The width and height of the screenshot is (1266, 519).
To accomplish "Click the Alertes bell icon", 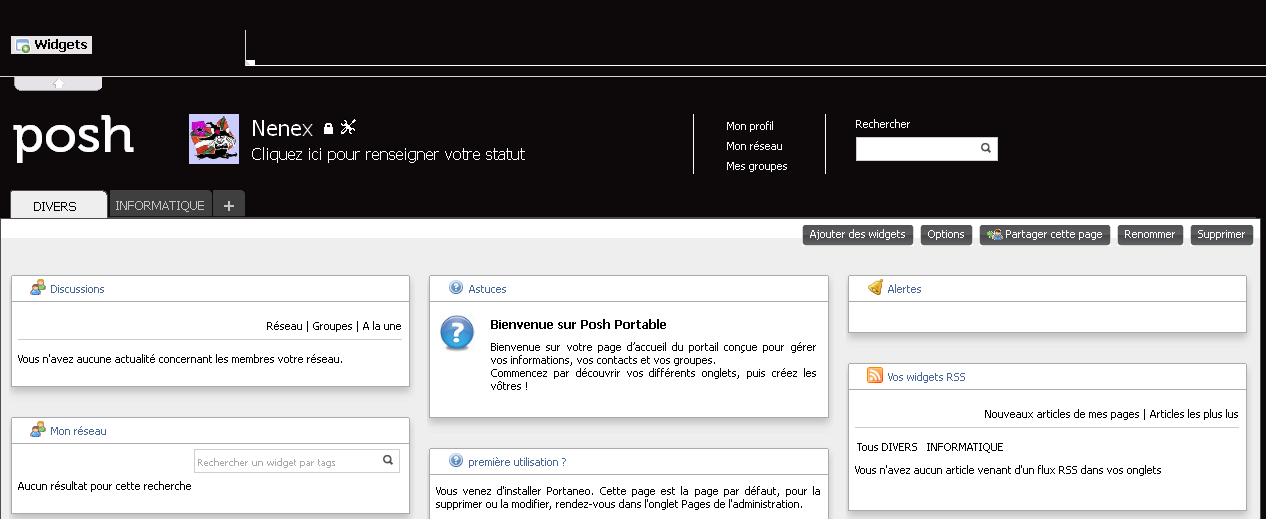I will tap(875, 288).
